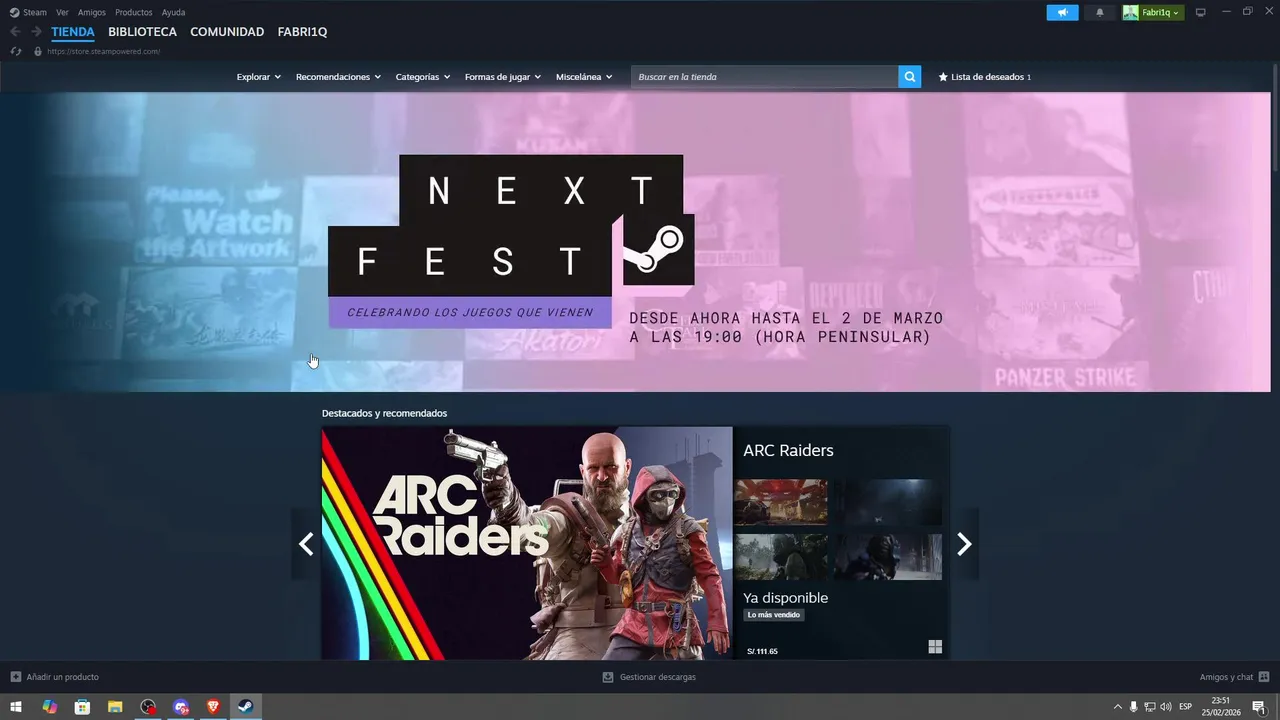Reload the store page
Screen dimensions: 1280x720
(15, 51)
